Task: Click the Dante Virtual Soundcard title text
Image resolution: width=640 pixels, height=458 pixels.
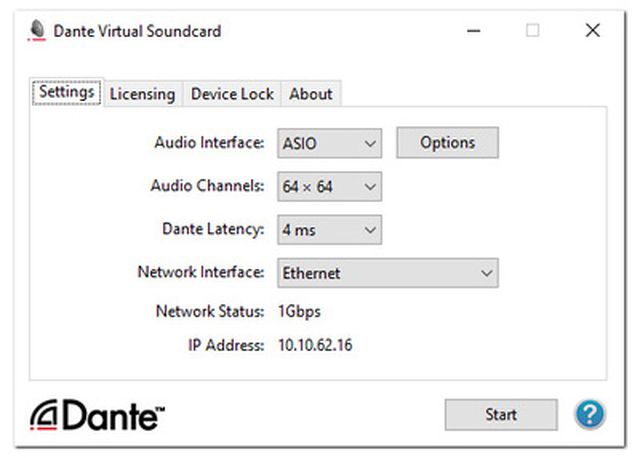Action: [137, 31]
